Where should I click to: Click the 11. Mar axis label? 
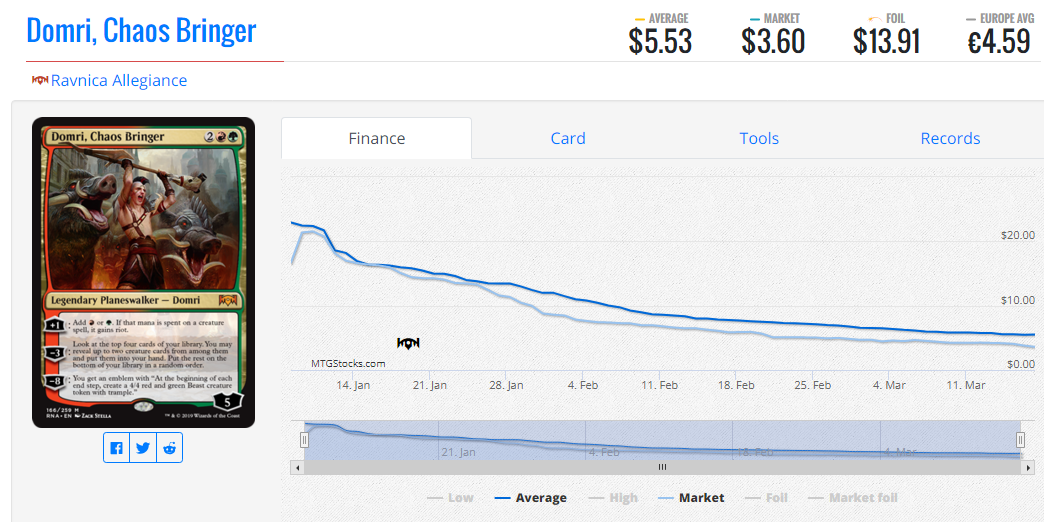click(965, 386)
